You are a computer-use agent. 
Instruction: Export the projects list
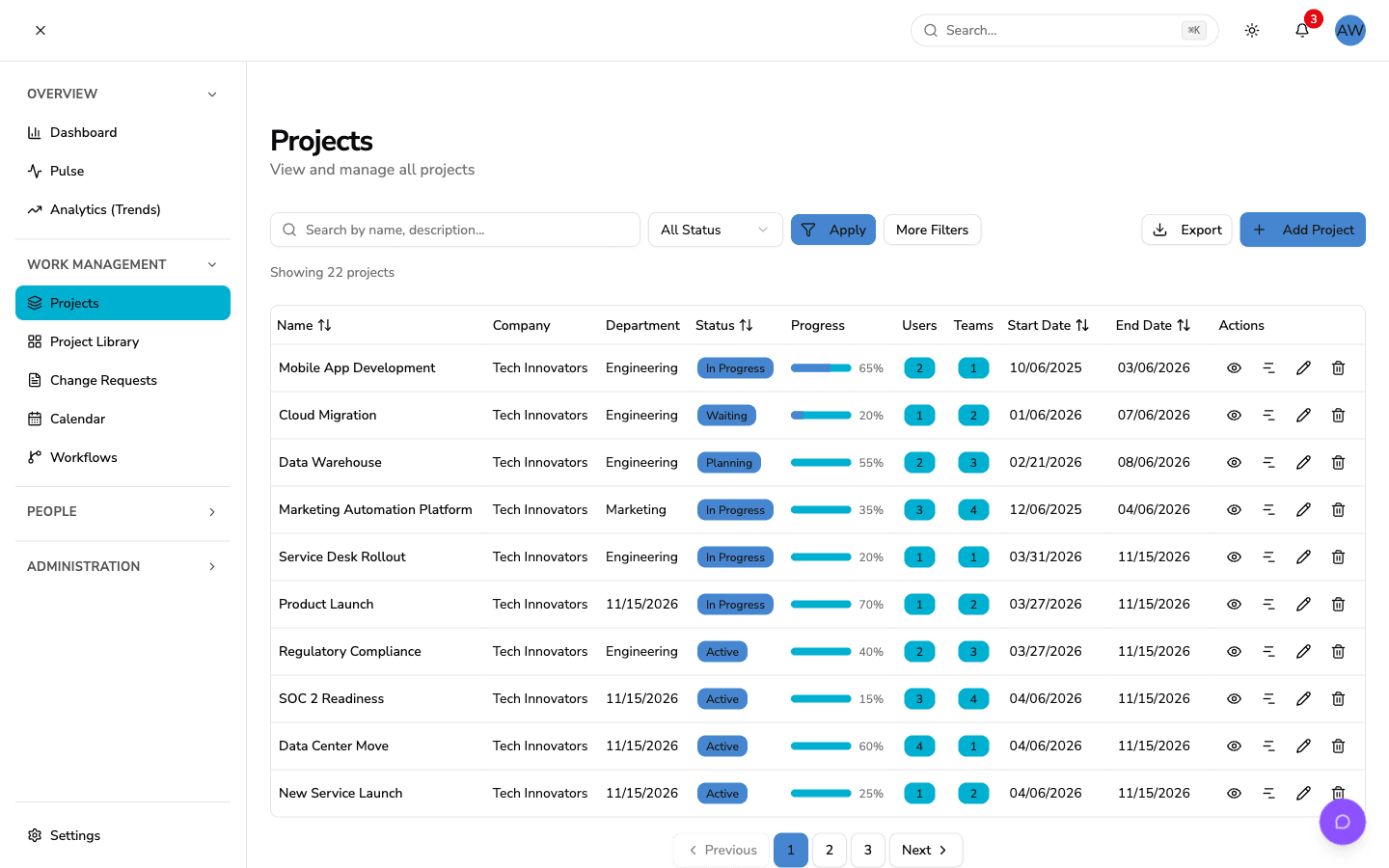pyautogui.click(x=1186, y=230)
